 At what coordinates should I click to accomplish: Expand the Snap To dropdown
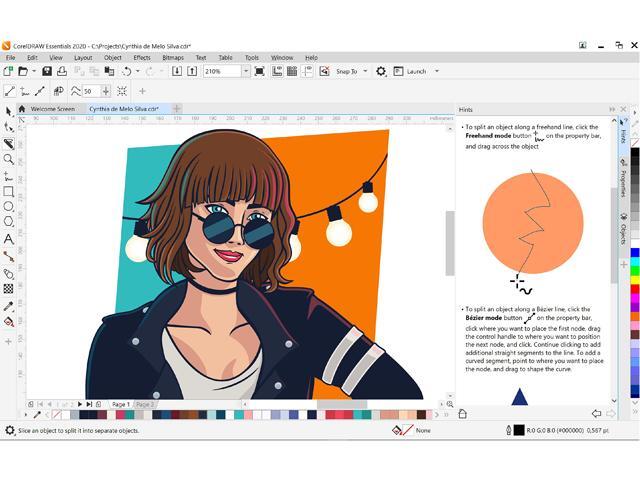tap(365, 71)
